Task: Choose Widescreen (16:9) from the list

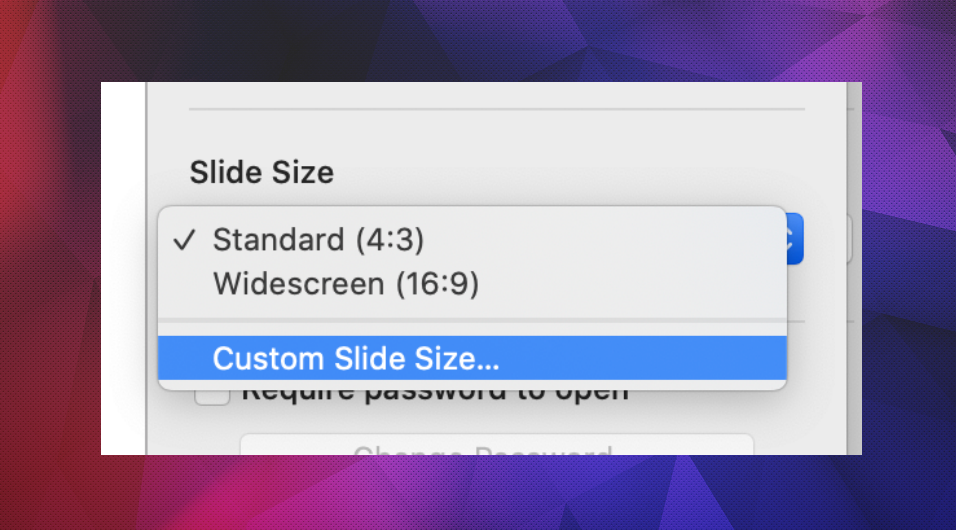Action: tap(345, 285)
